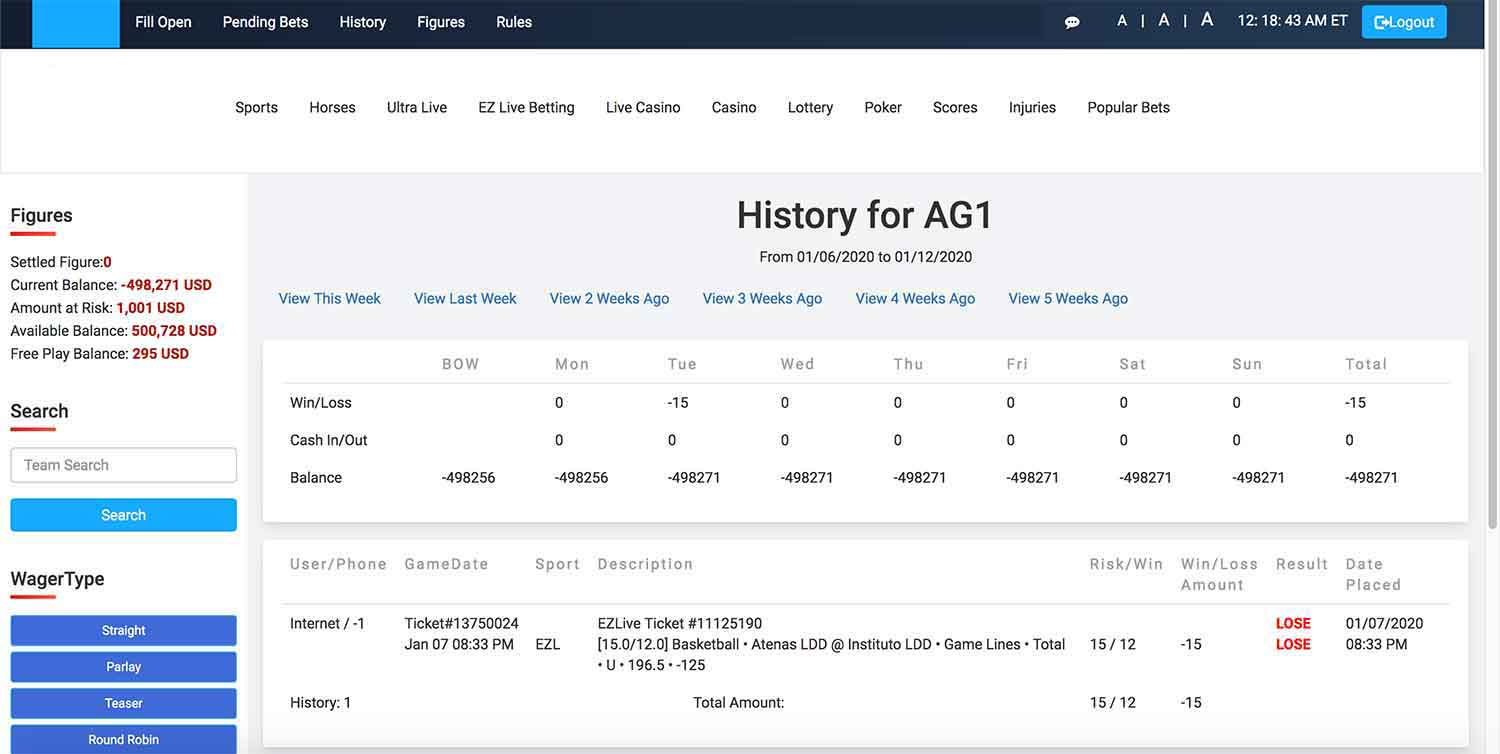Click the Team Search input field
Screen dimensions: 1500x754
coord(123,464)
